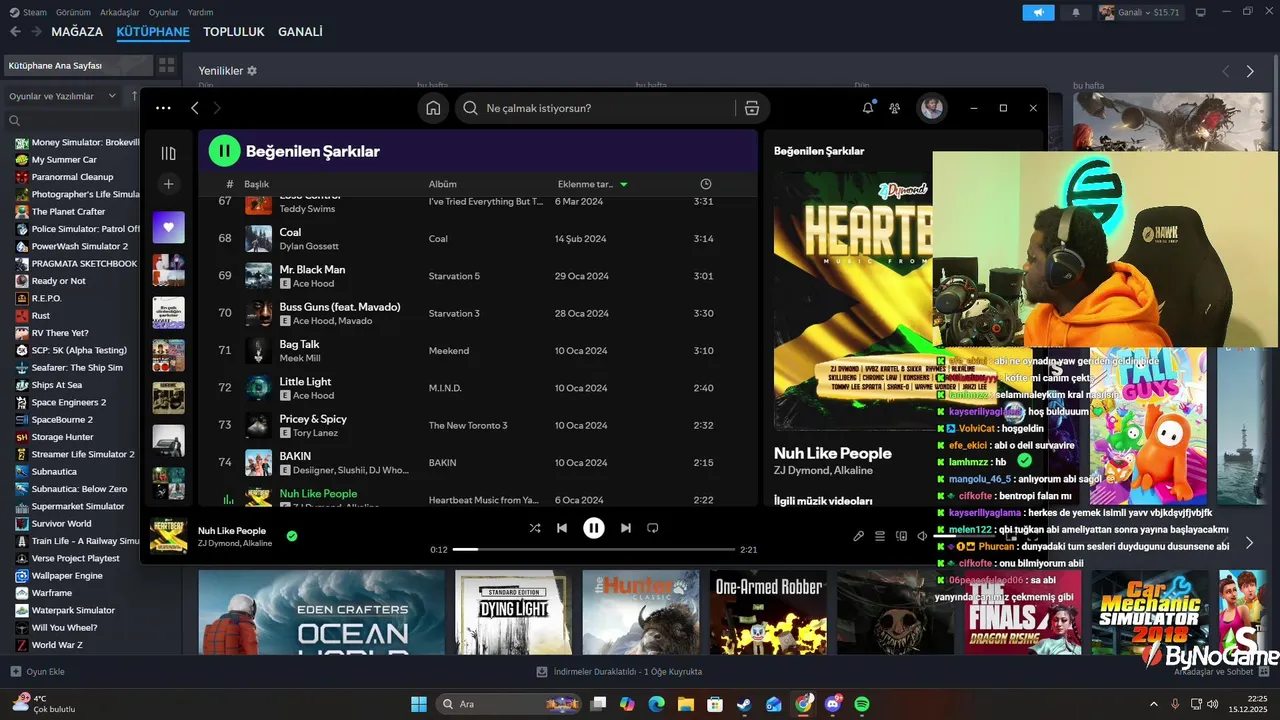
Task: Open Spotify notifications bell
Action: (x=868, y=108)
